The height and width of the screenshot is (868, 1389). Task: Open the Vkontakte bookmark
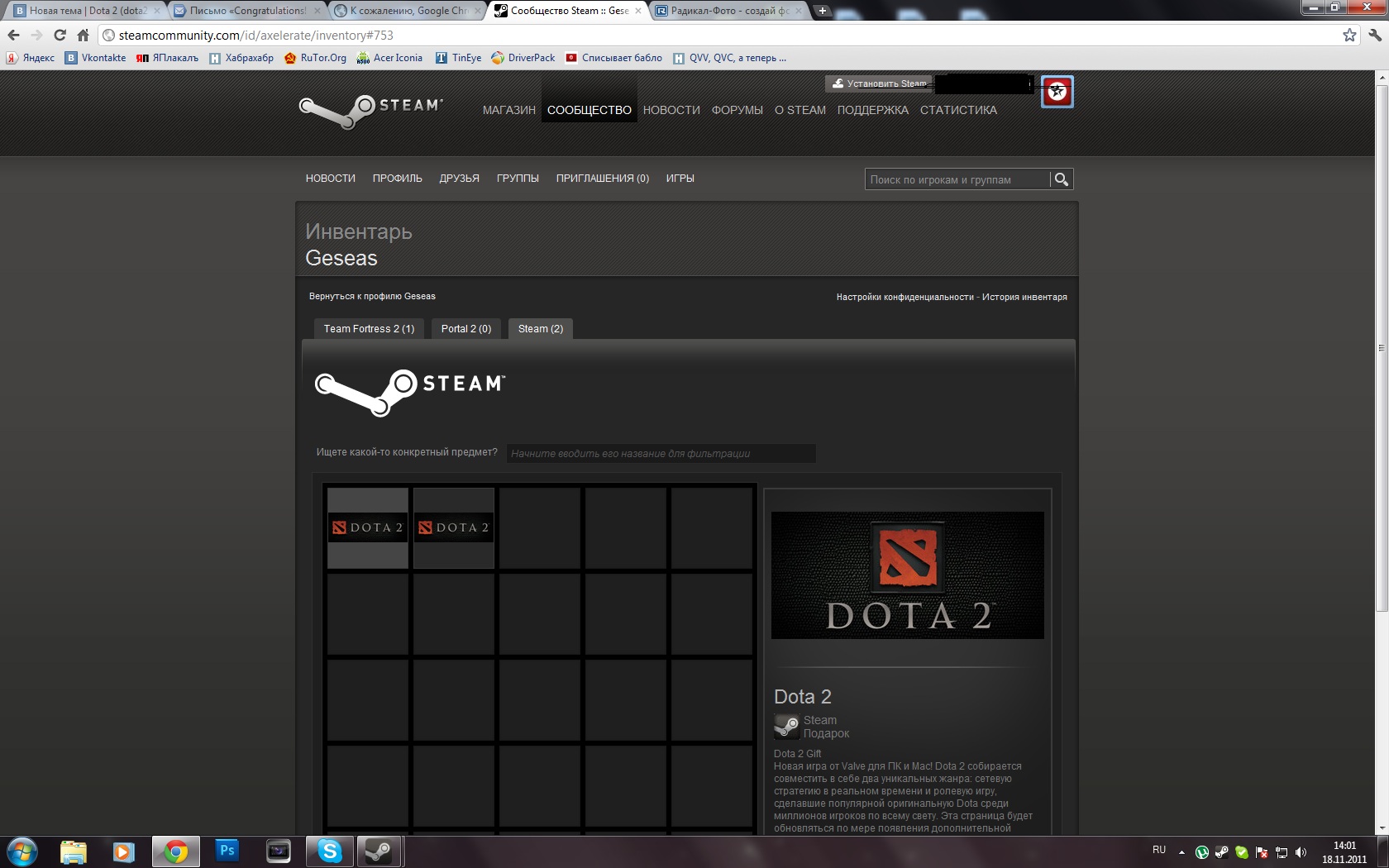pyautogui.click(x=96, y=58)
